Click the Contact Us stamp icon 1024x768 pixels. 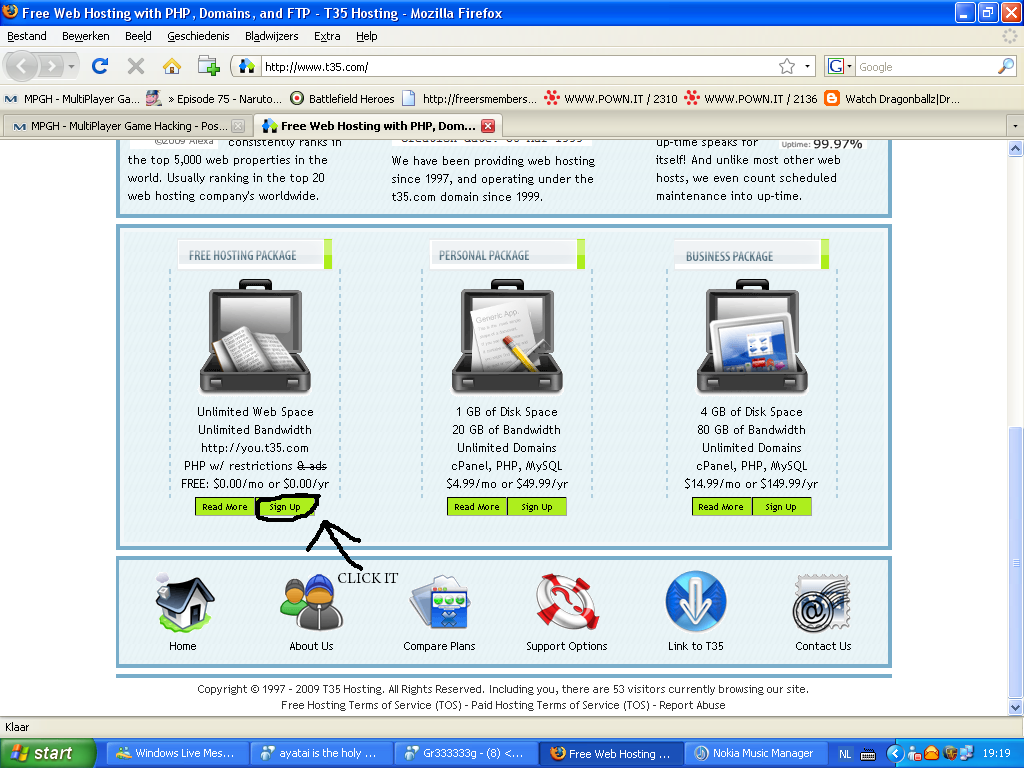[822, 602]
